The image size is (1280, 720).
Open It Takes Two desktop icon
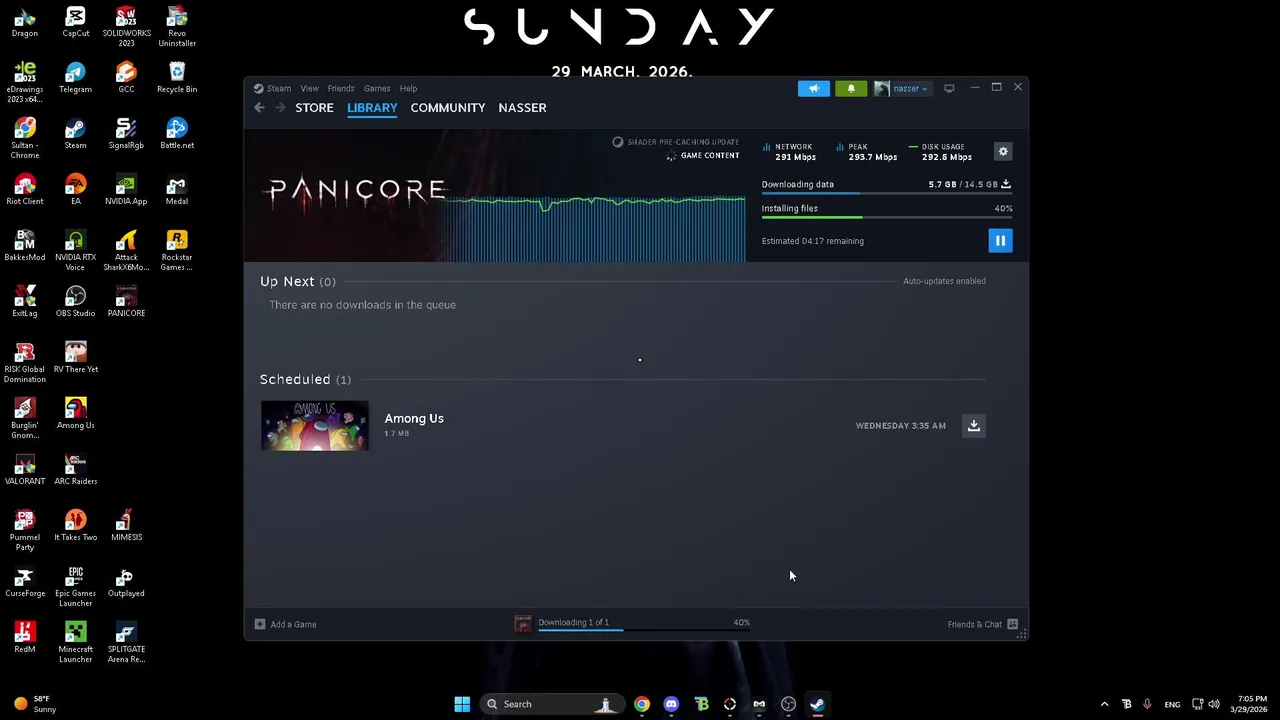[x=76, y=526]
